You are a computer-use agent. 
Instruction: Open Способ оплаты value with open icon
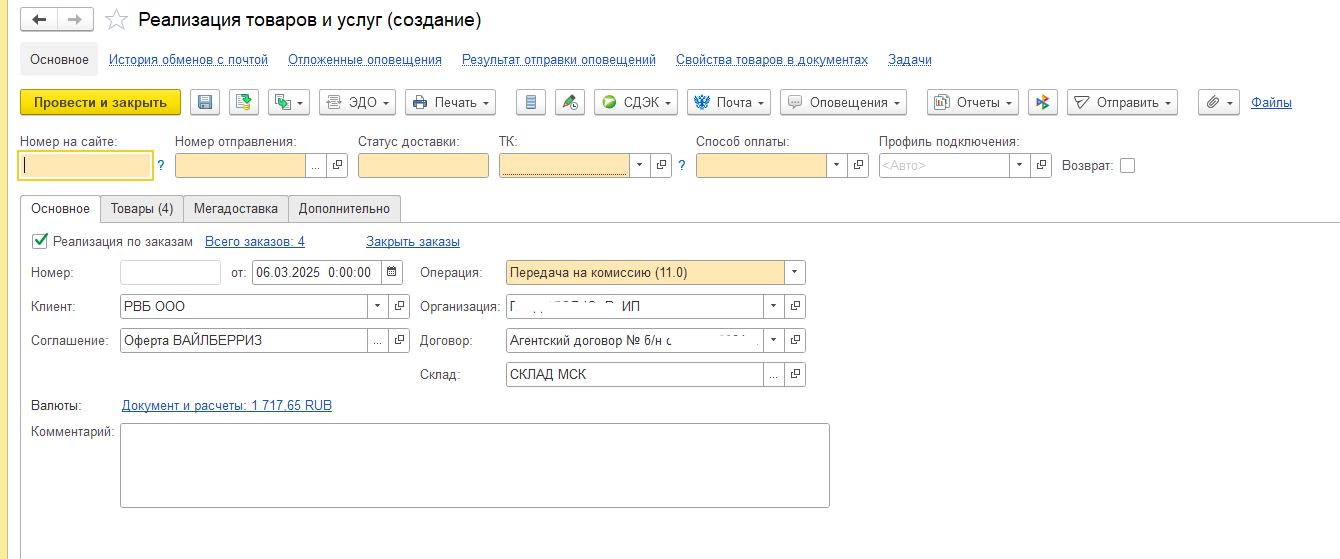pyautogui.click(x=858, y=166)
